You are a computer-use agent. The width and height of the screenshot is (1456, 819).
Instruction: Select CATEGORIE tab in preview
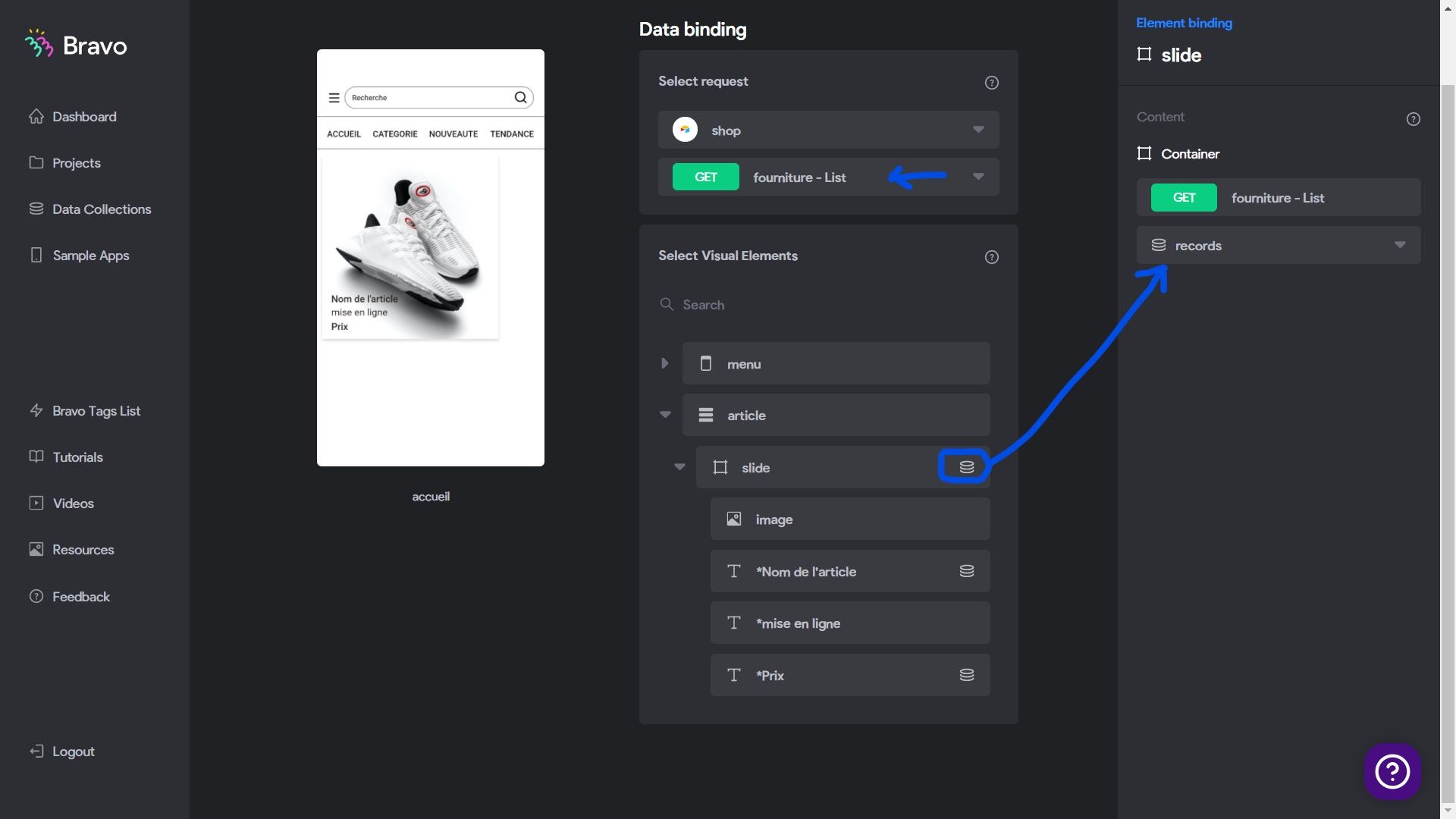pos(394,134)
